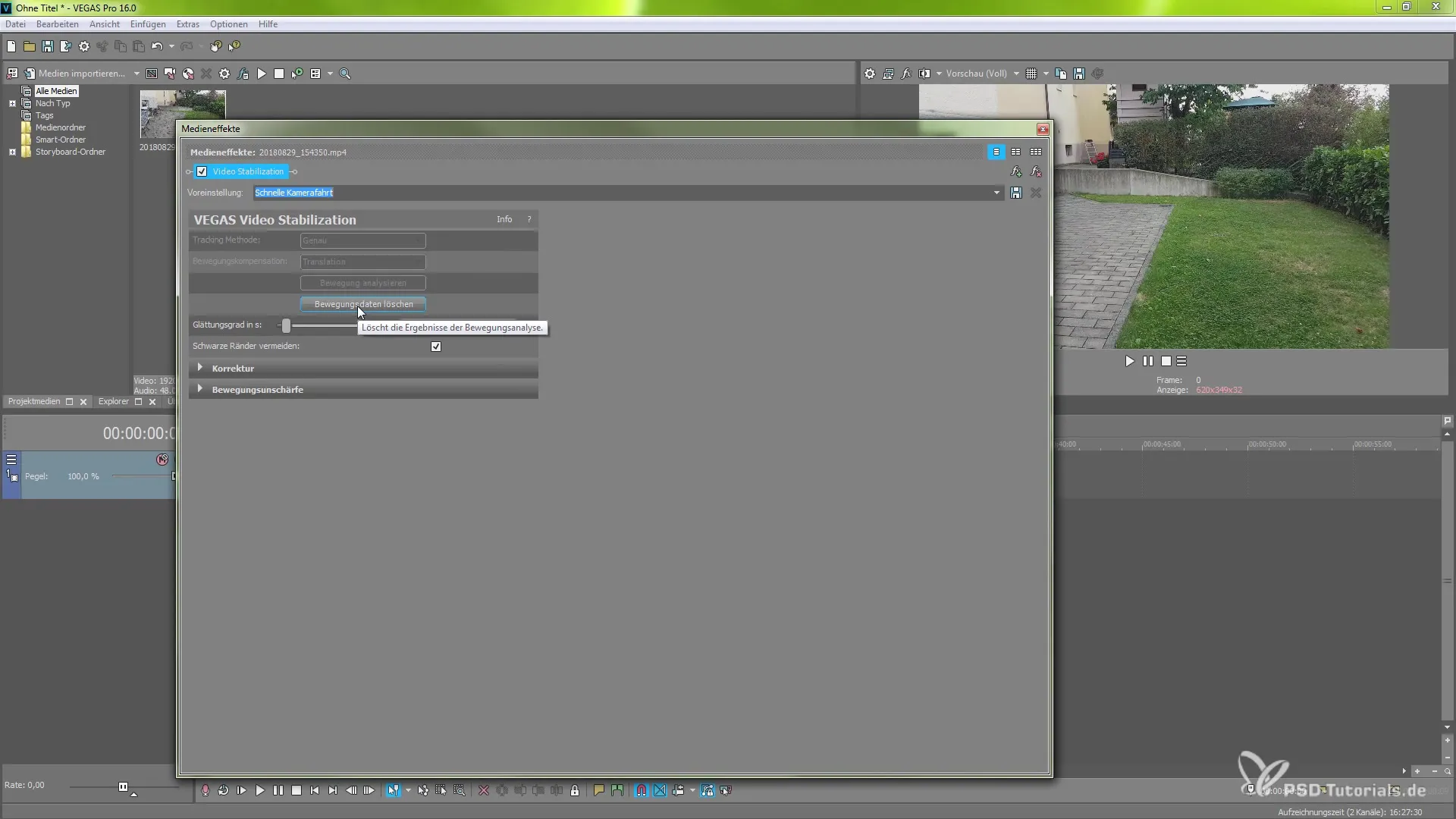
Task: Click the remove plug-in fx icon in Medieneffekte
Action: 1036,172
